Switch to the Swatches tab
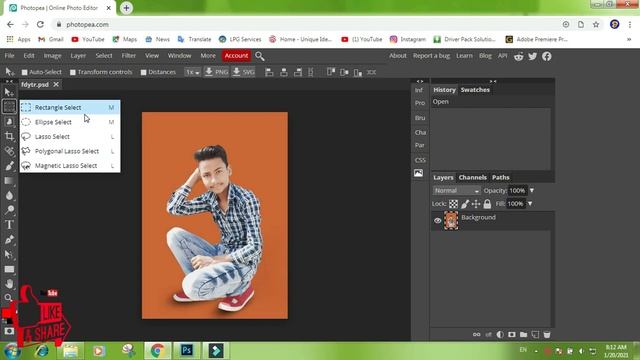Image resolution: width=640 pixels, height=360 pixels. 475,90
